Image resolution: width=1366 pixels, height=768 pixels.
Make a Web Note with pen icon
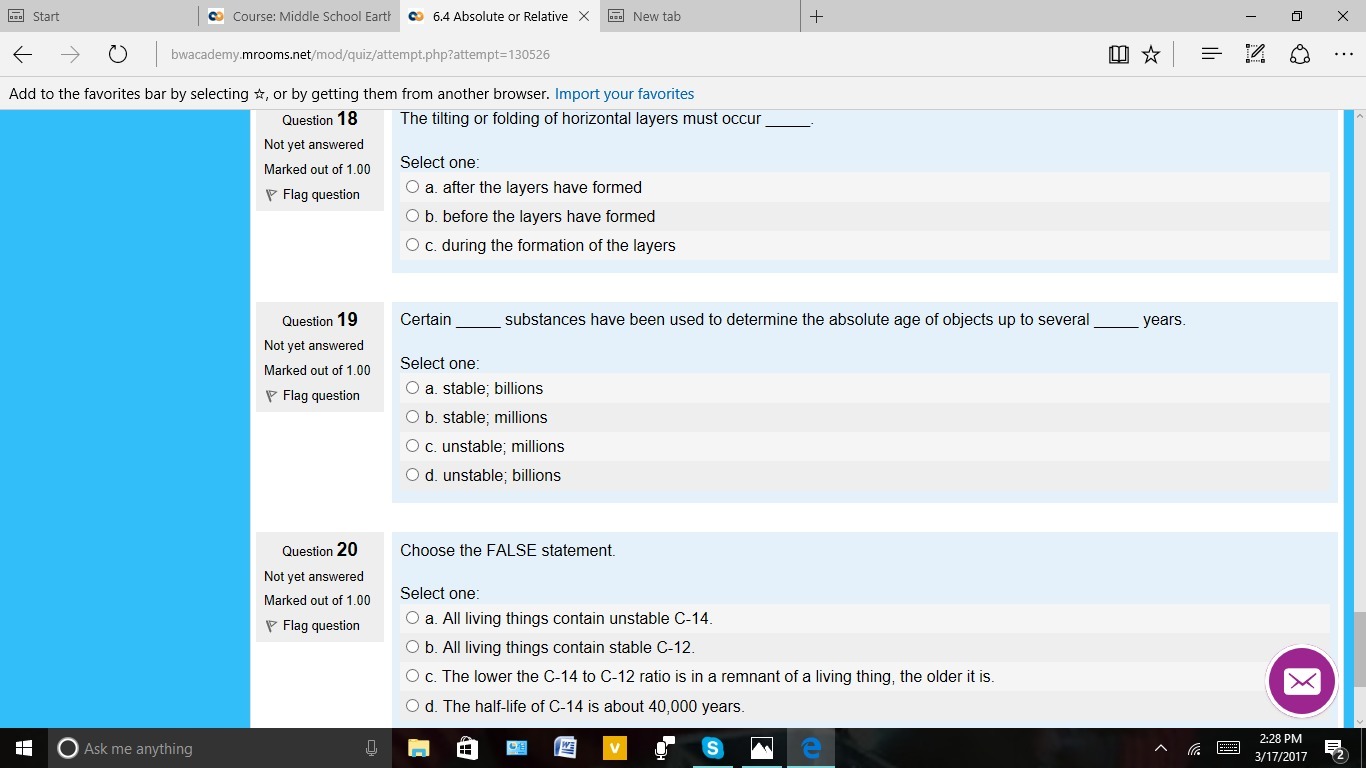coord(1255,54)
